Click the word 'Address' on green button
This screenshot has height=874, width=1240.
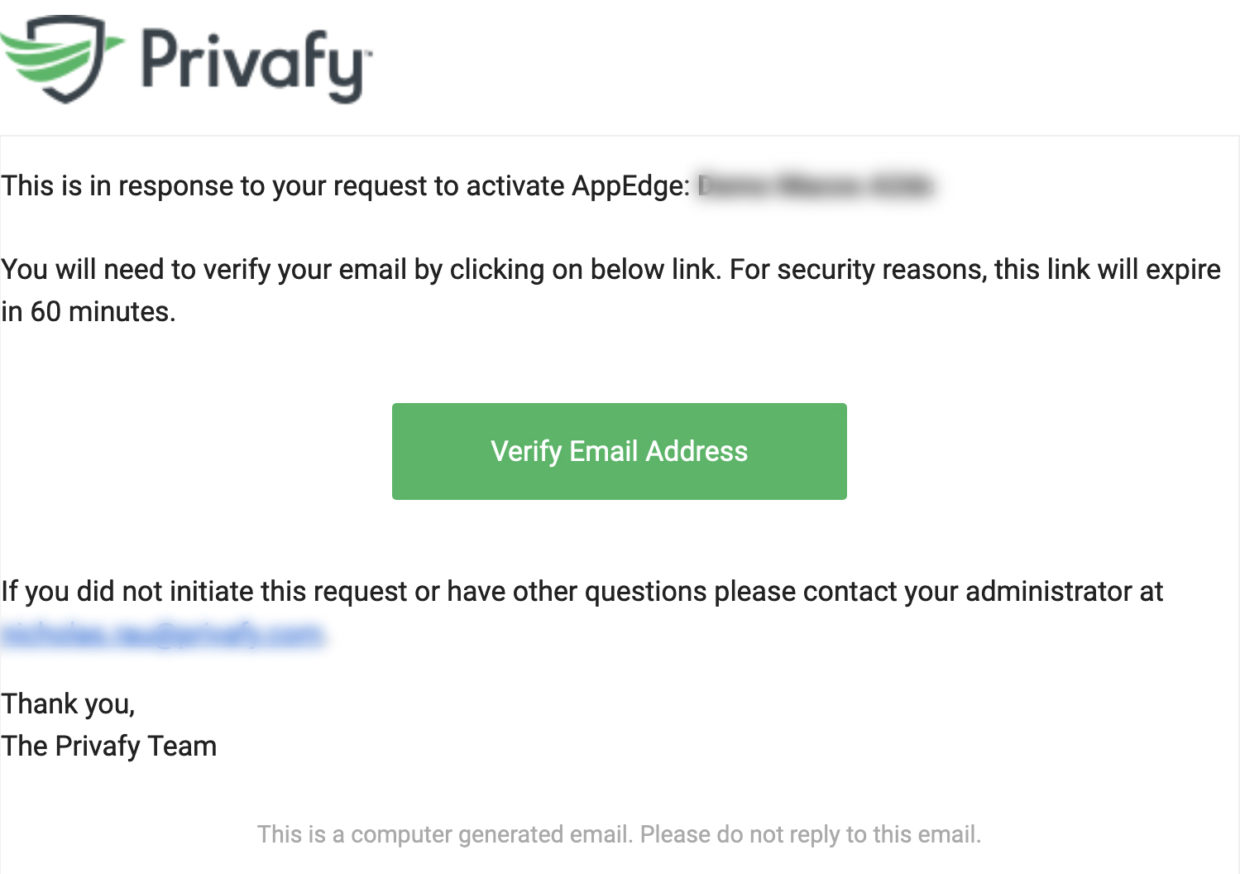697,451
